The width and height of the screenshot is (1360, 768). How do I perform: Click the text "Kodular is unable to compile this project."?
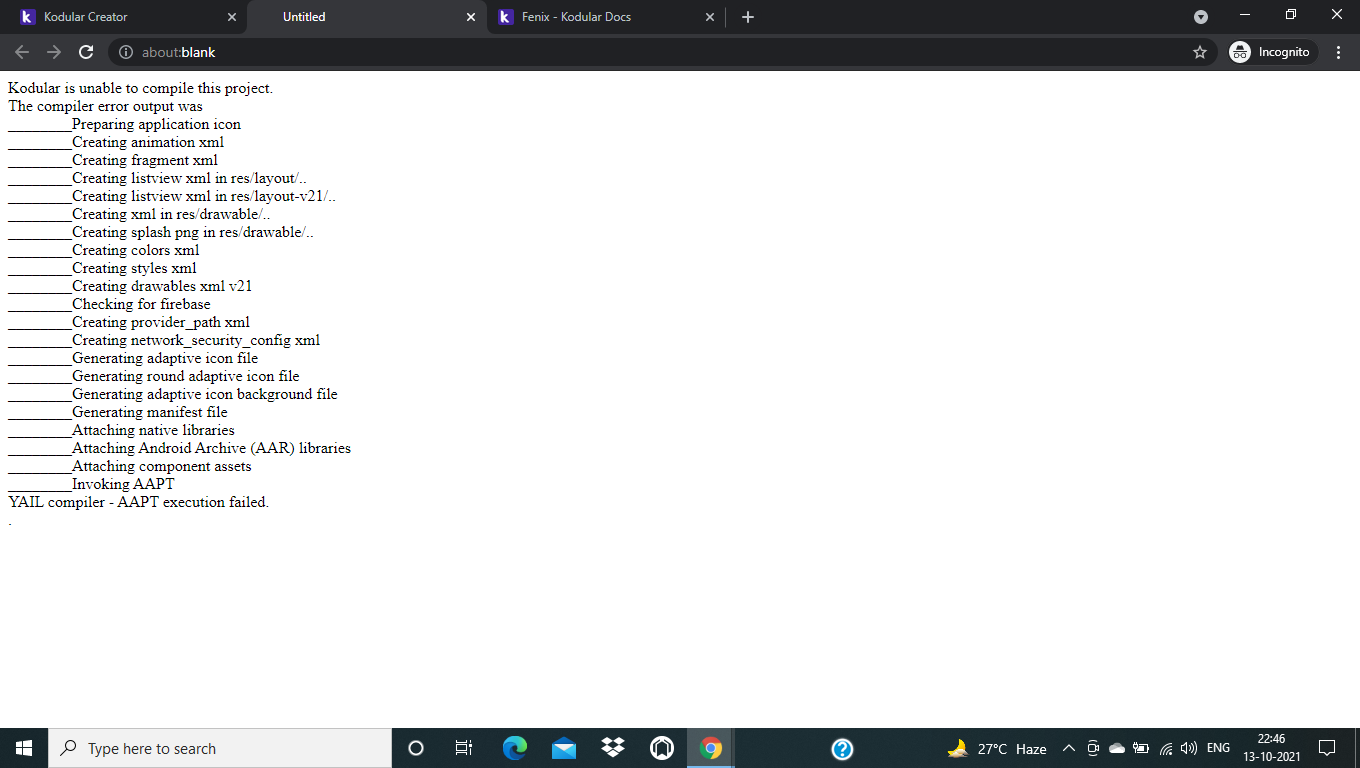140,88
